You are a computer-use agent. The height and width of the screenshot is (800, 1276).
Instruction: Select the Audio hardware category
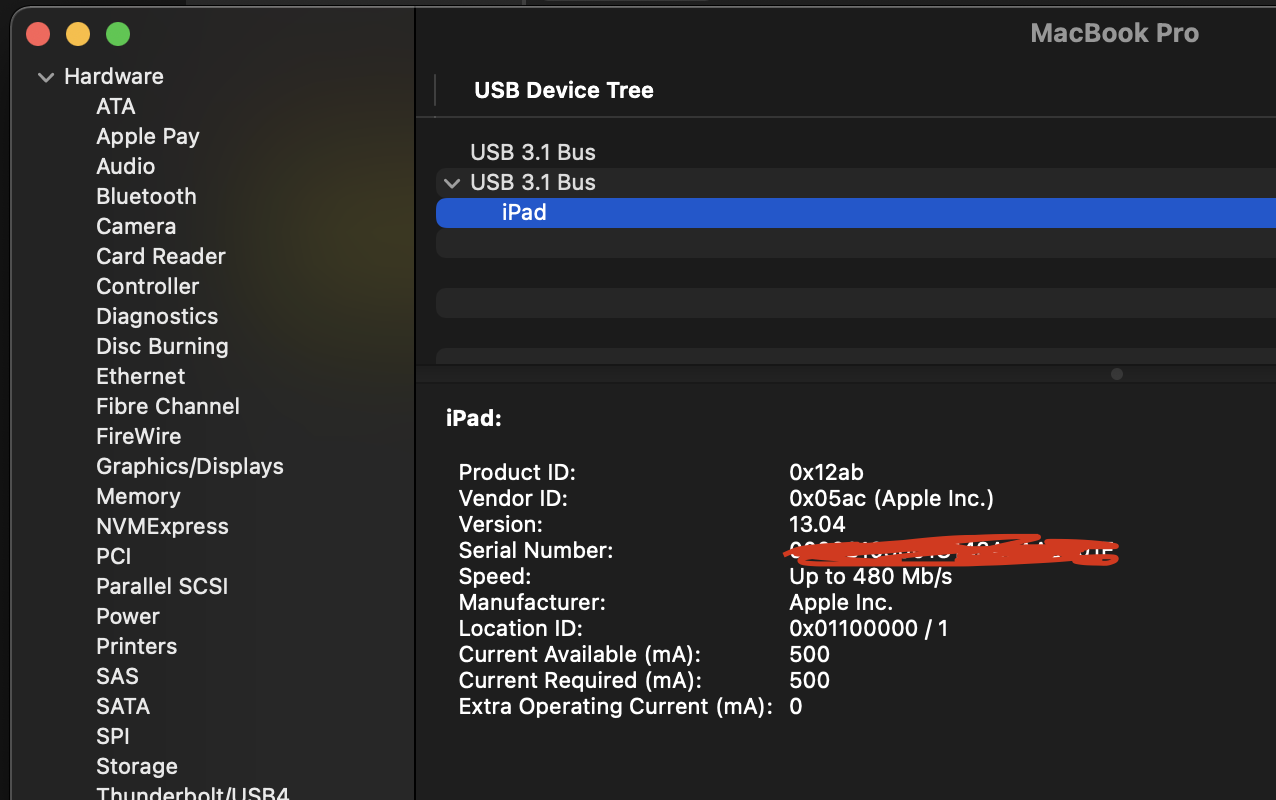125,167
